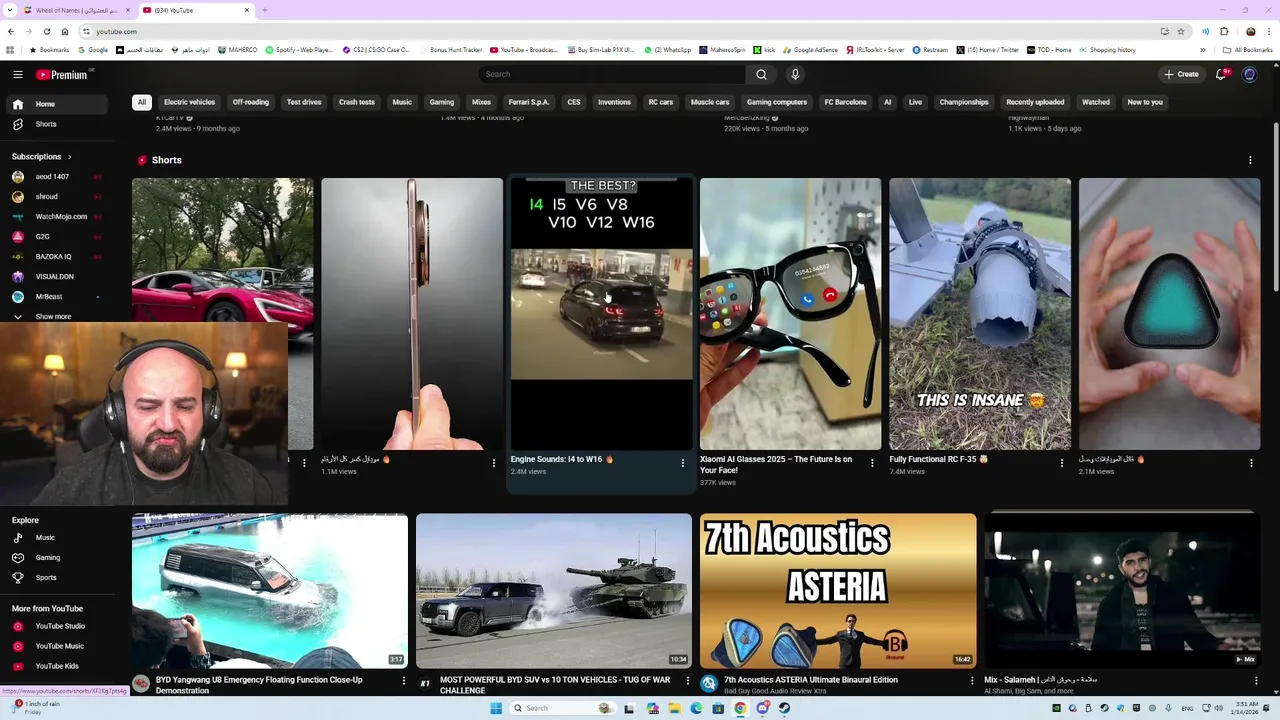The image size is (1280, 720).
Task: Open options for Mix - Salameh
Action: (x=1256, y=680)
